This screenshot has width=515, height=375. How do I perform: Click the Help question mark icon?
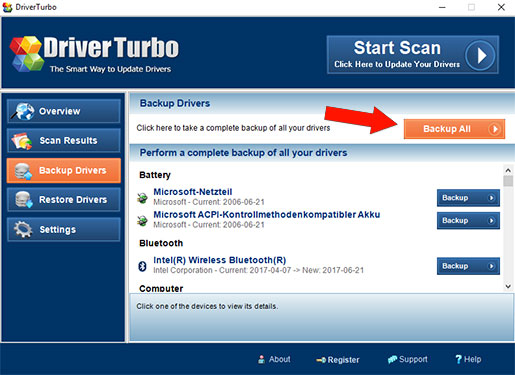pos(459,359)
